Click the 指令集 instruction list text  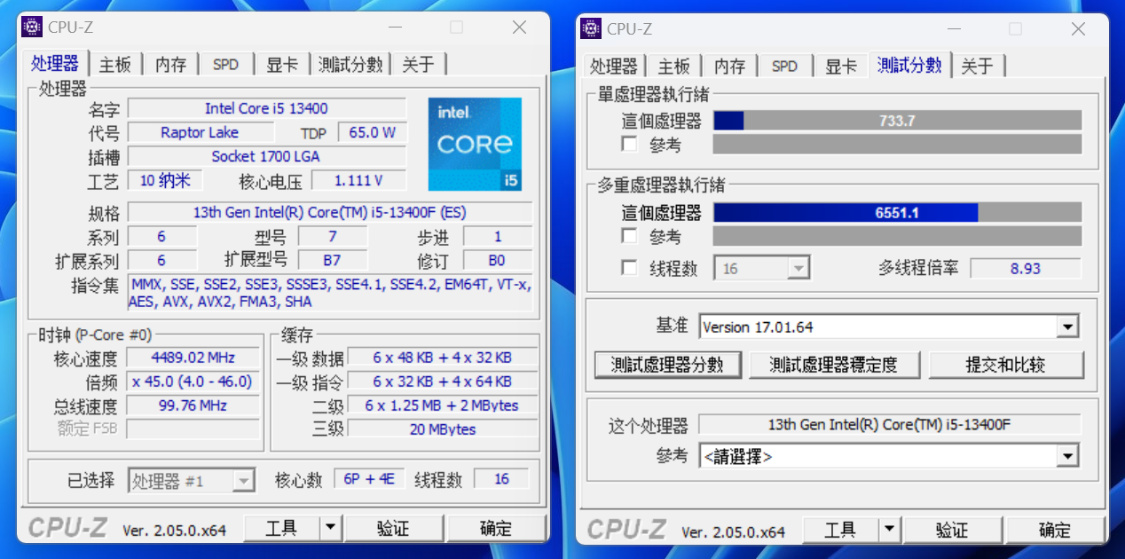coord(330,293)
